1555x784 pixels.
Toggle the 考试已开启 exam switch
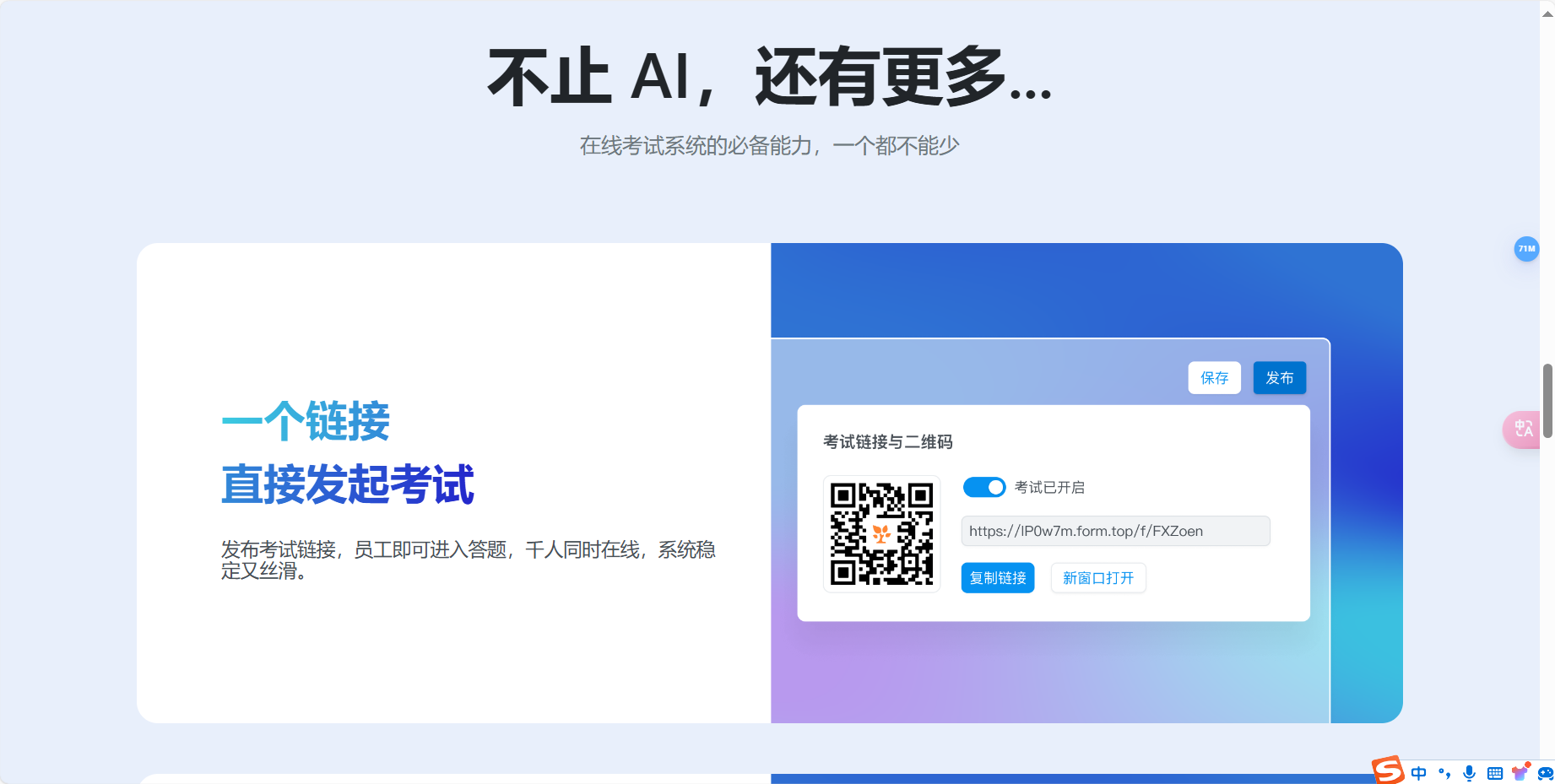coord(984,487)
